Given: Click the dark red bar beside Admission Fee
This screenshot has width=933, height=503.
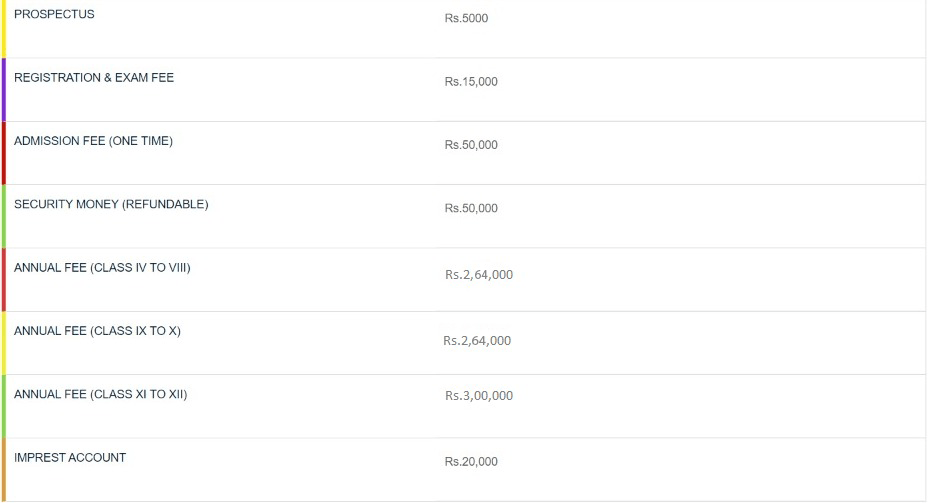Looking at the screenshot, I should pos(4,153).
